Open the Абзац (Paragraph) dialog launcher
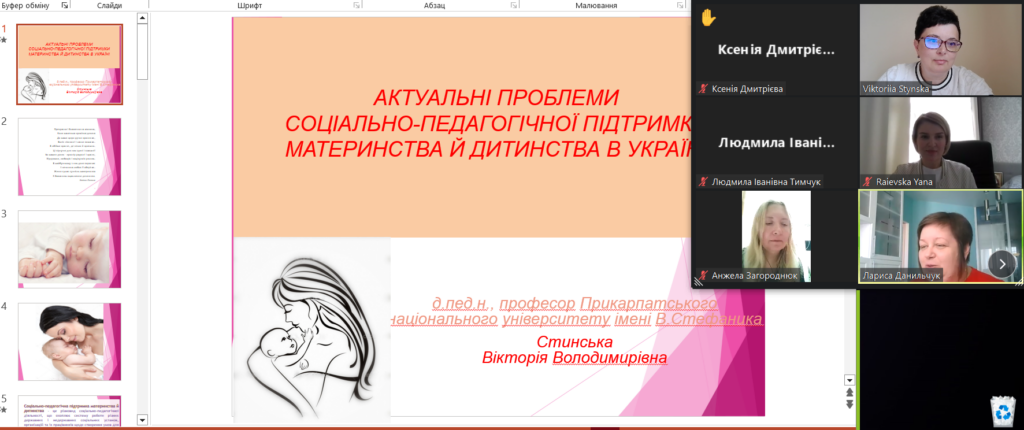 click(x=513, y=6)
